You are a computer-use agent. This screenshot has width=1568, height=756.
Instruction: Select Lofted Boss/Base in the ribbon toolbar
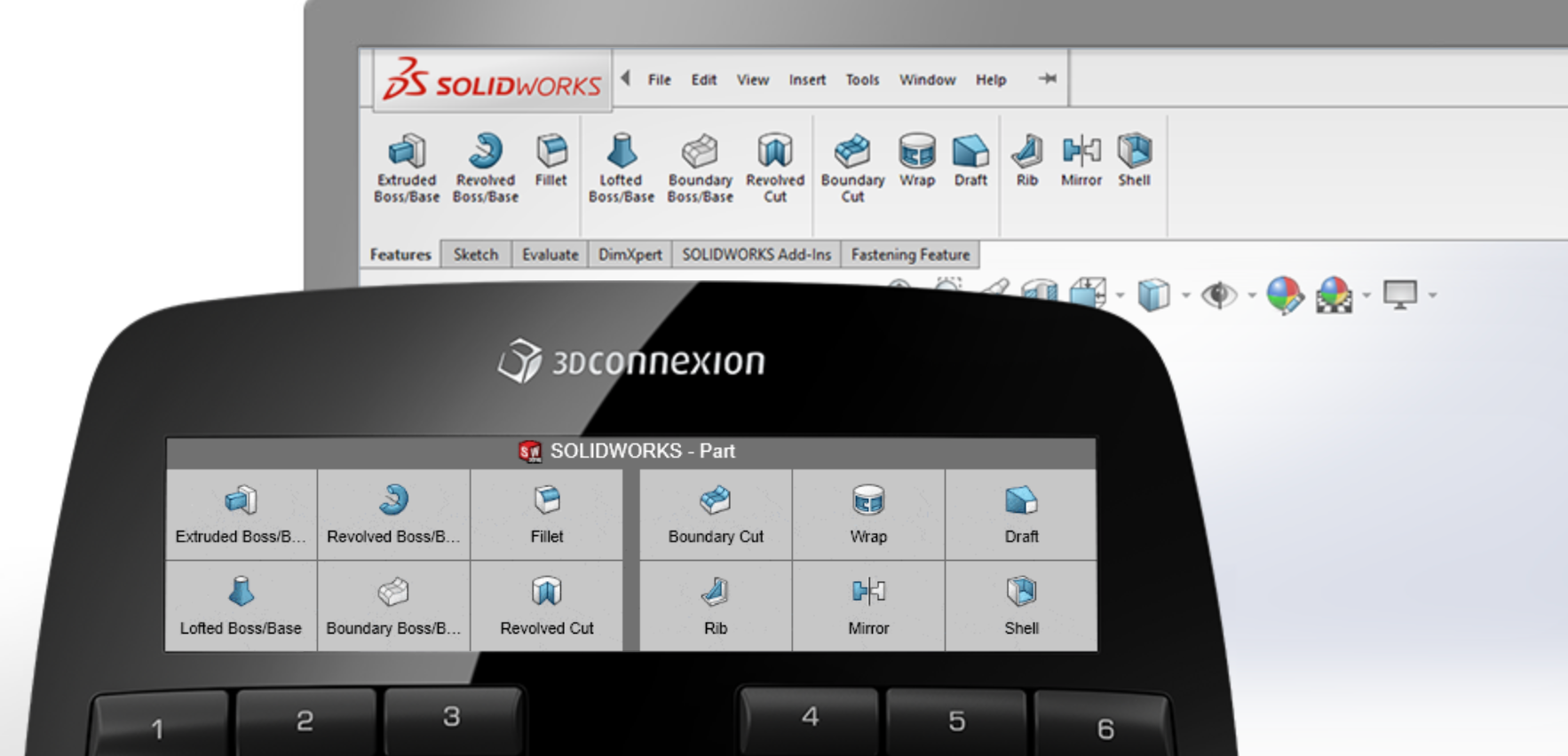pos(622,169)
